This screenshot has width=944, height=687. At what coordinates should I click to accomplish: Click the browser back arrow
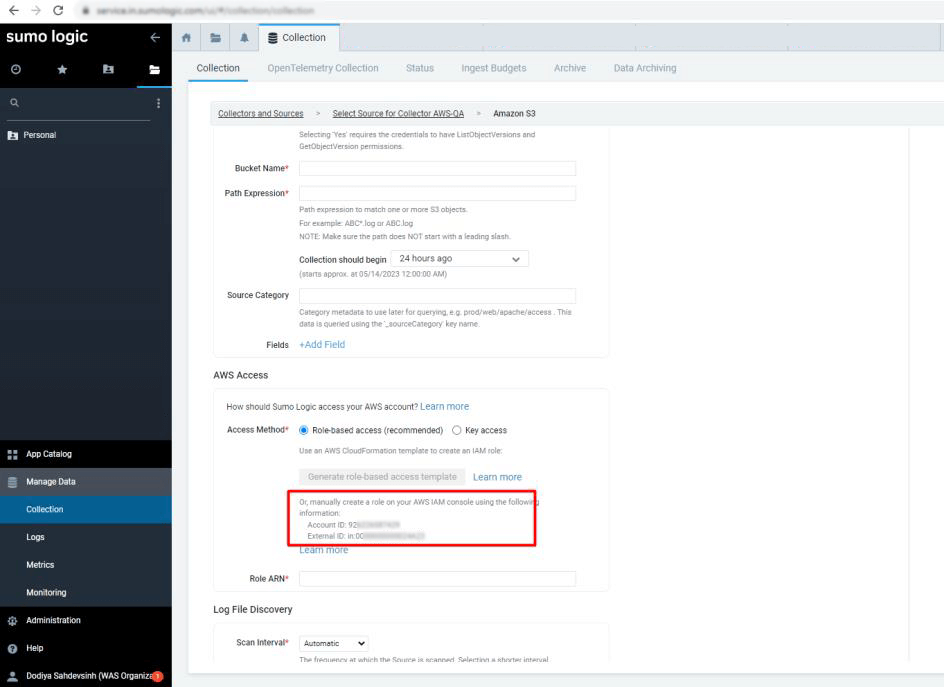(x=13, y=10)
